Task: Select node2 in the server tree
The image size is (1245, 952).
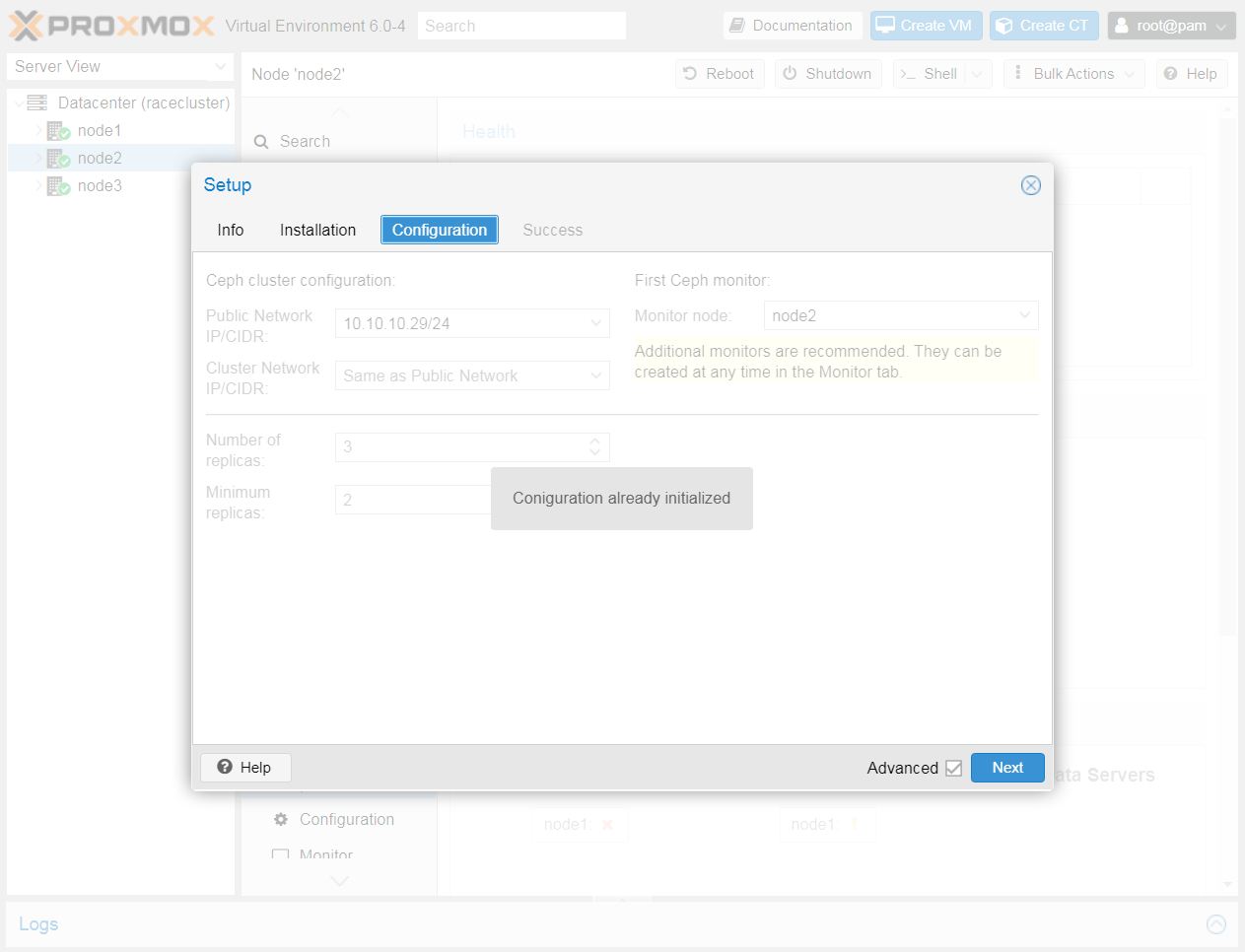Action: (x=100, y=158)
